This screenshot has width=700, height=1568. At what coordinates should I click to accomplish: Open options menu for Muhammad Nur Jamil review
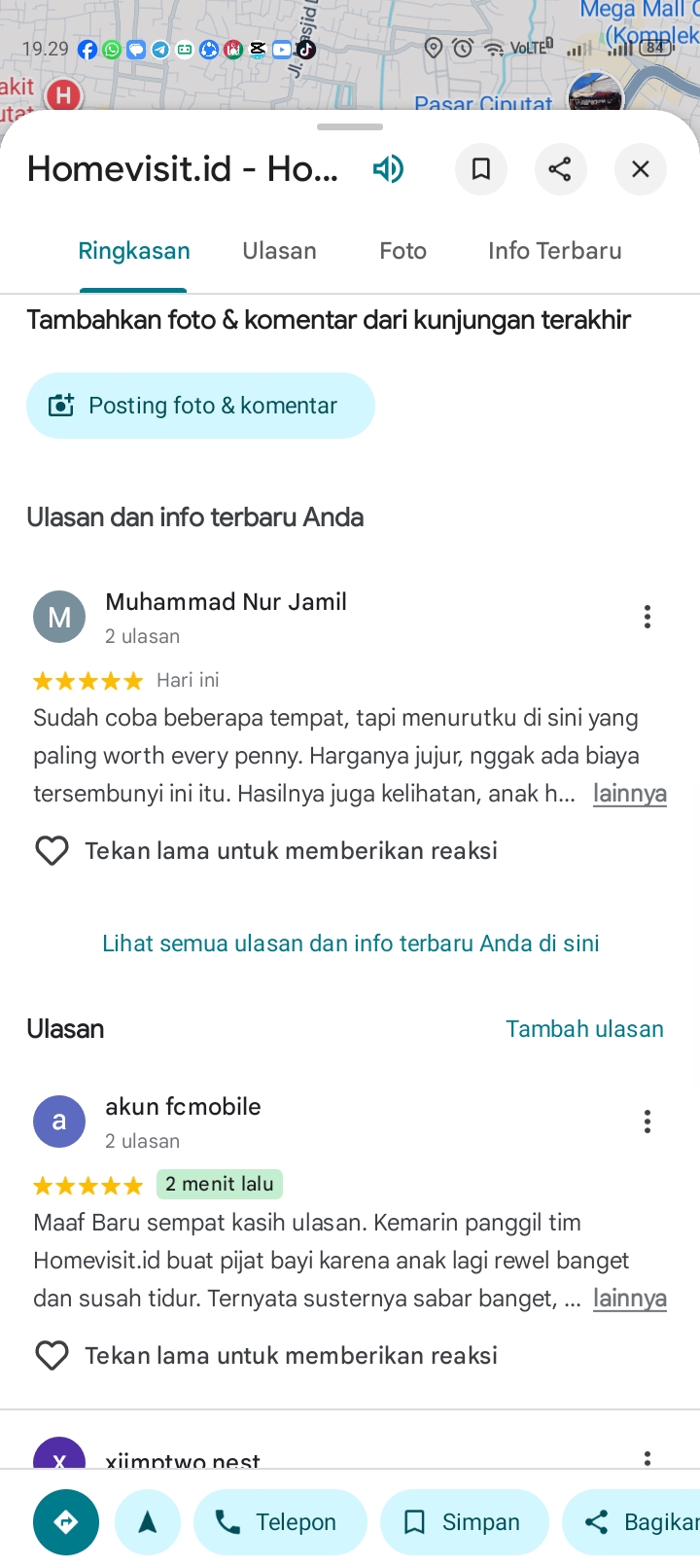(647, 617)
